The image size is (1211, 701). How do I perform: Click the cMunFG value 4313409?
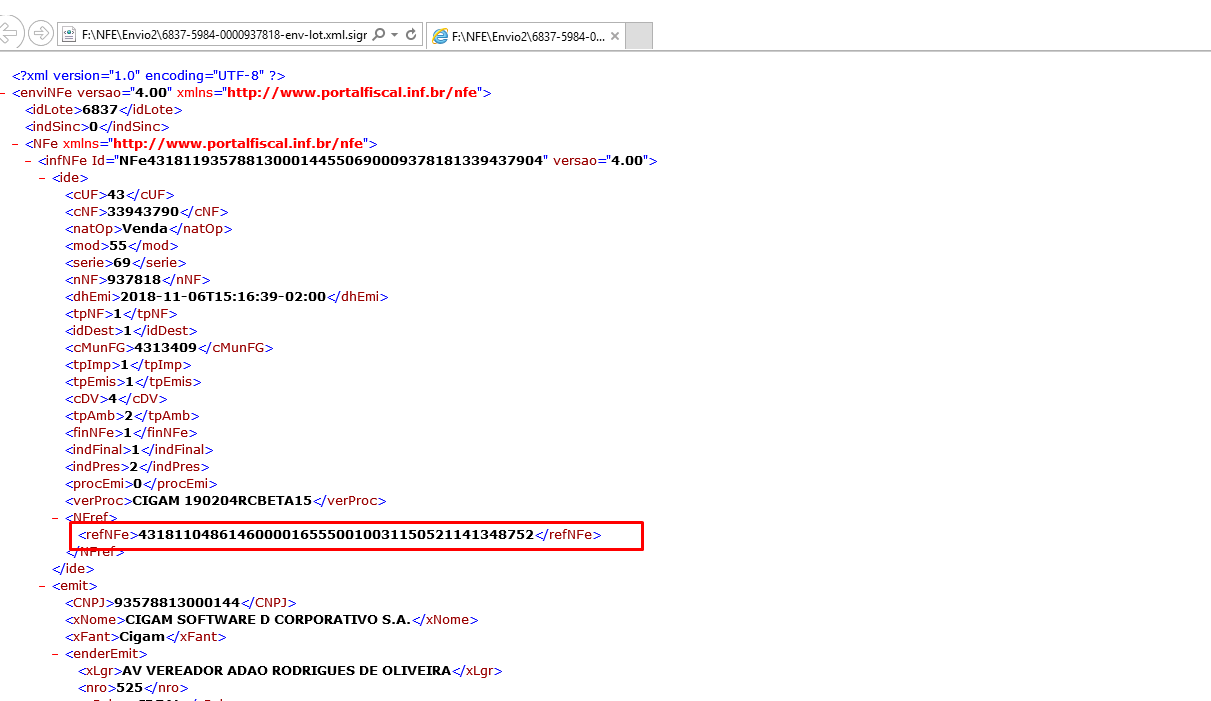click(166, 348)
